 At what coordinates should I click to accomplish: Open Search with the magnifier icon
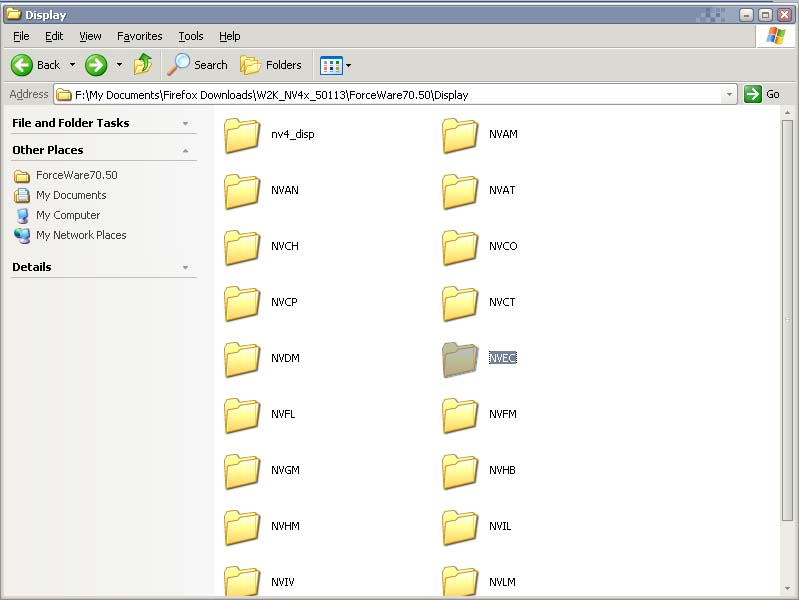pos(198,65)
